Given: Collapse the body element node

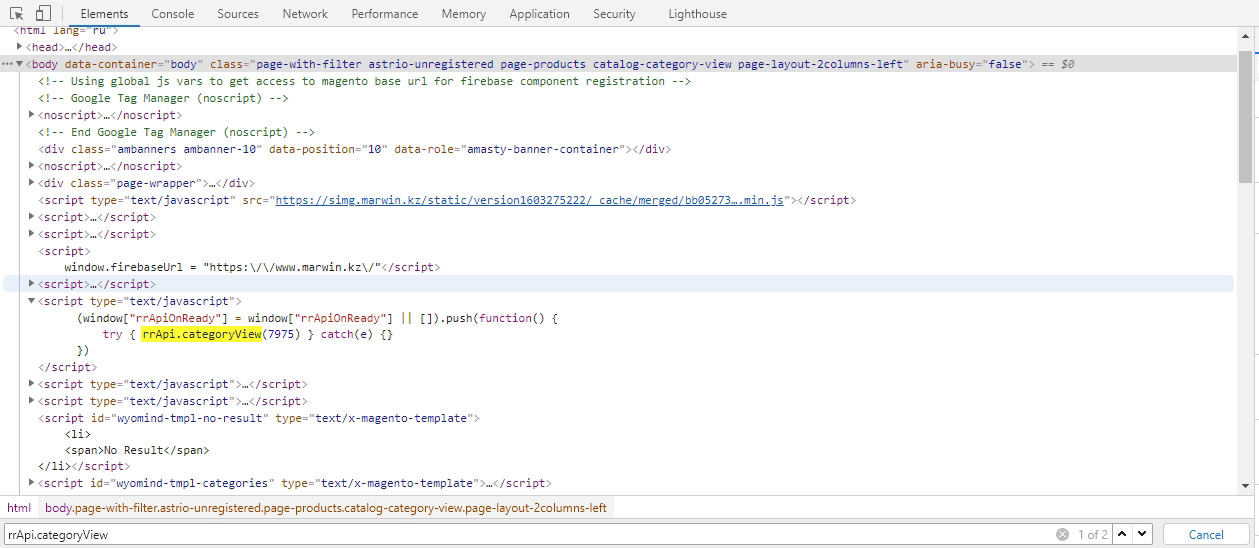Looking at the screenshot, I should (20, 64).
